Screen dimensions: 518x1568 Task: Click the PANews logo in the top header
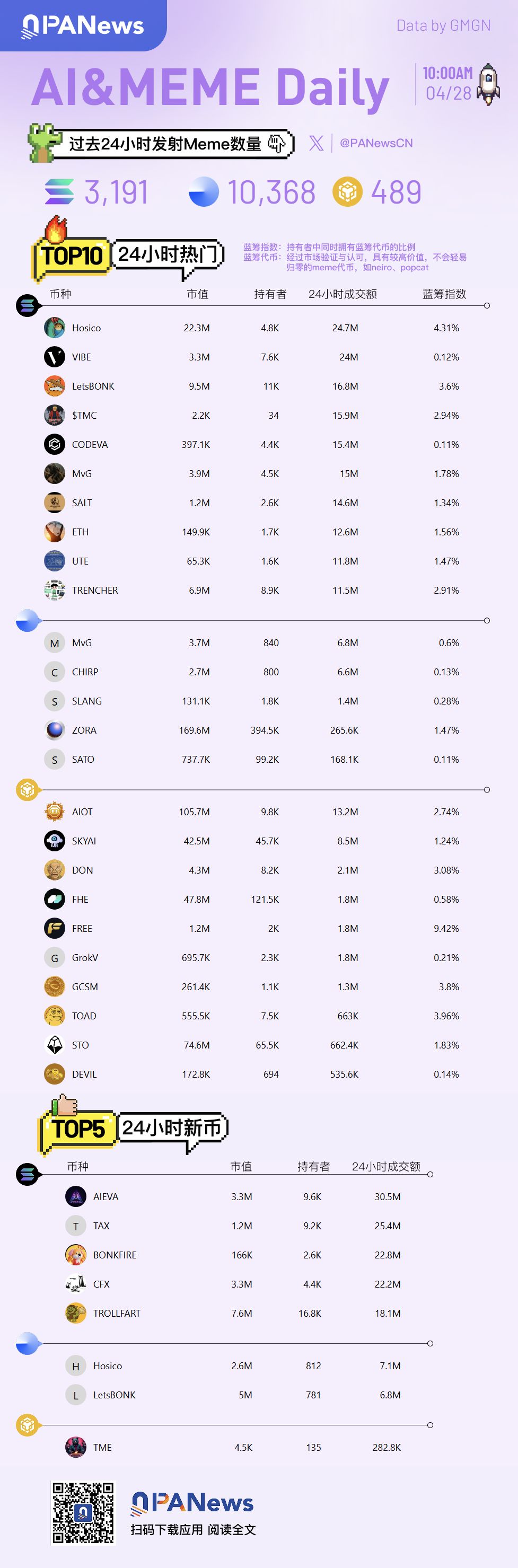tap(83, 25)
